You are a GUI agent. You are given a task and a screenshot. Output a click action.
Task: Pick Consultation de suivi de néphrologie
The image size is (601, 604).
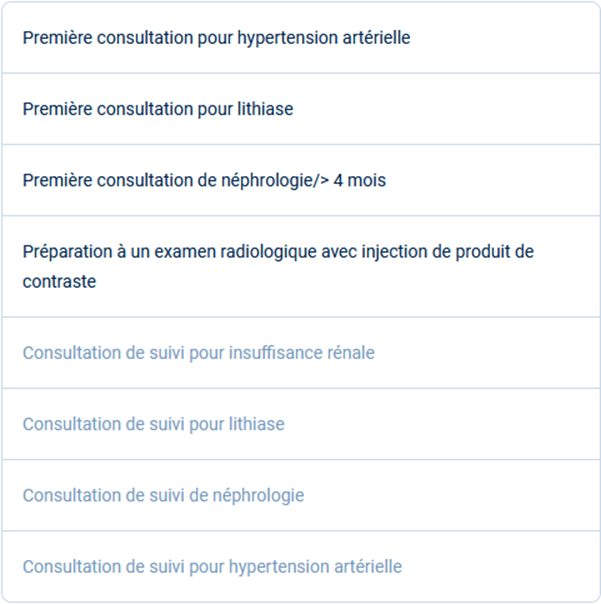tap(300, 495)
